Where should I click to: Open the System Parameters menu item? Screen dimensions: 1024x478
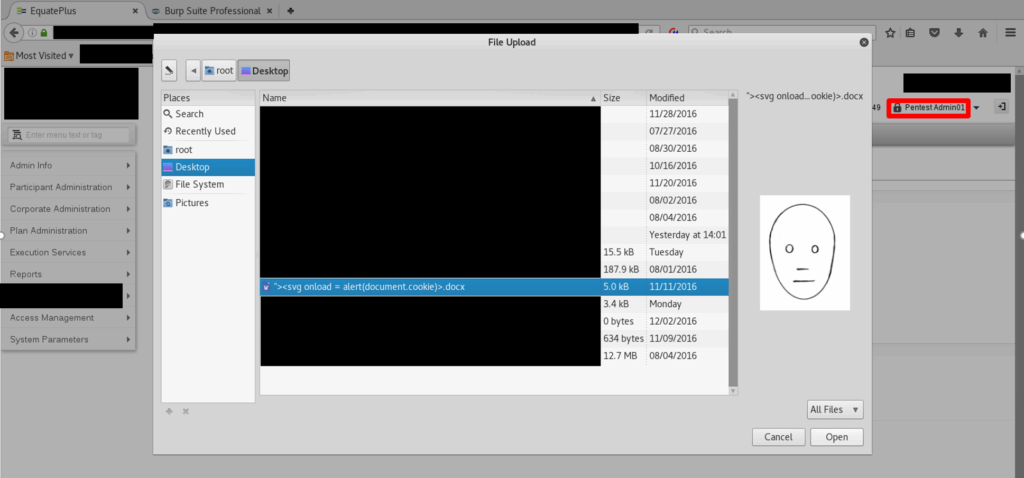[x=70, y=340]
